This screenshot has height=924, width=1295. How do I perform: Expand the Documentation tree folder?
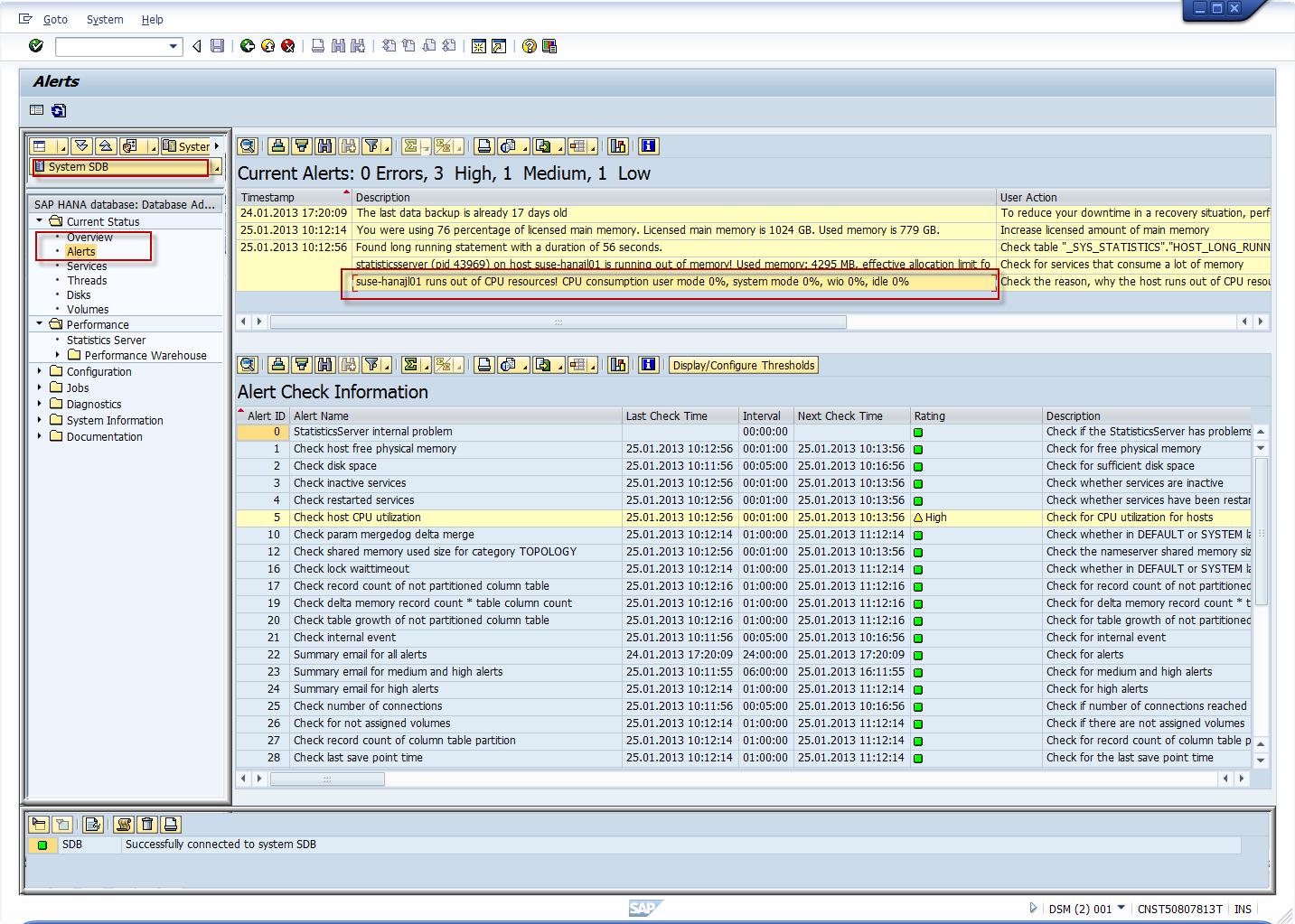(40, 436)
